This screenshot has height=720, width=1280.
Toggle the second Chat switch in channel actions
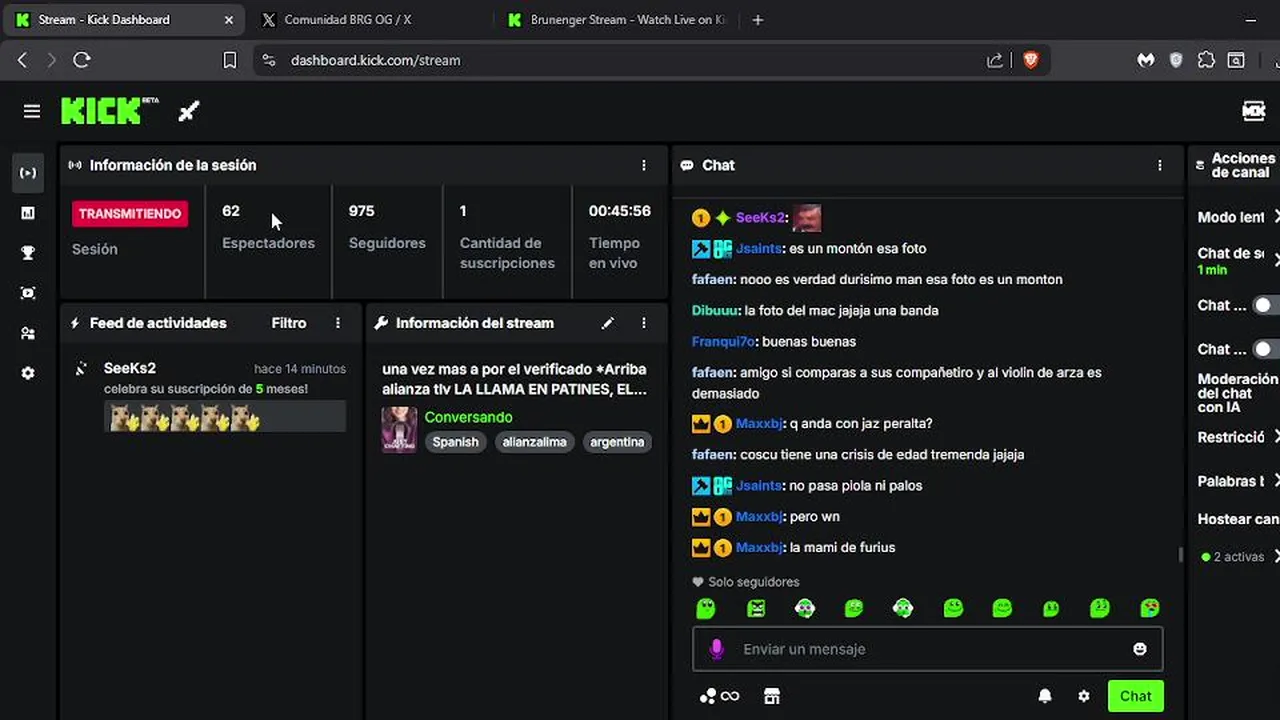1265,349
